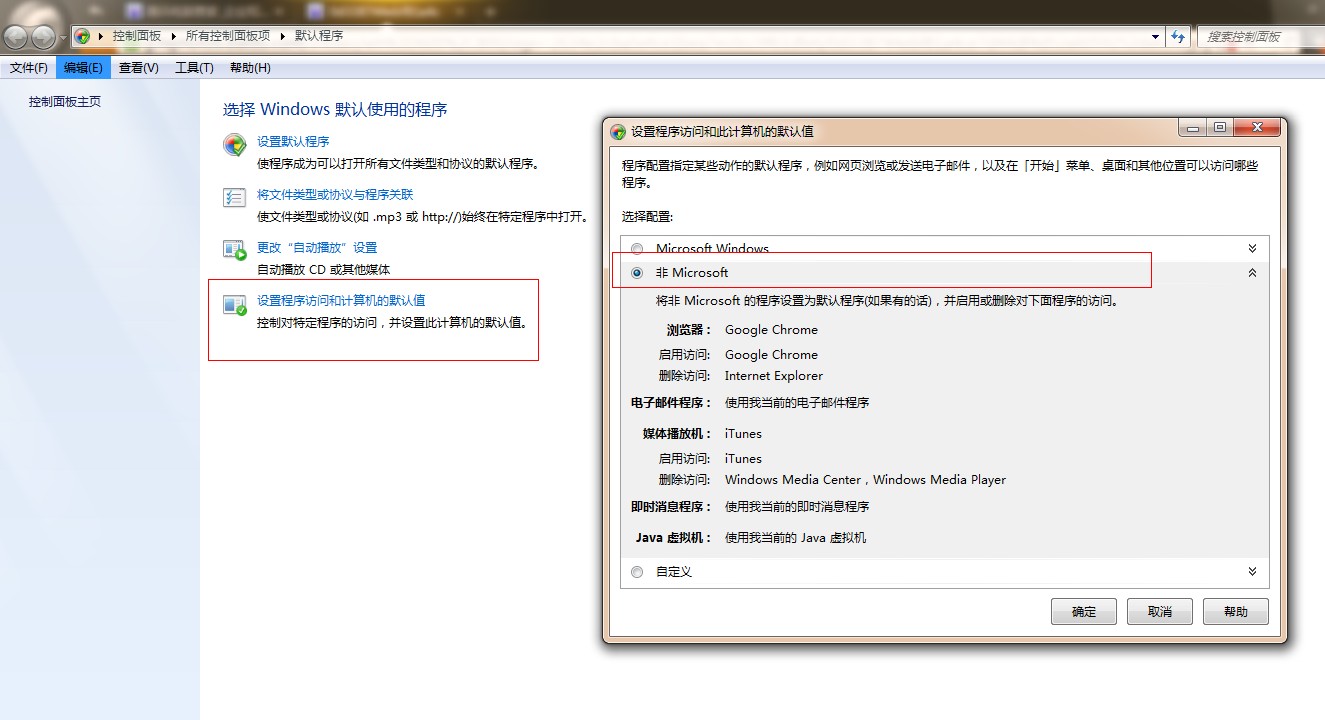Click the 即时消息程序： label
The image size is (1325, 720).
pos(671,507)
